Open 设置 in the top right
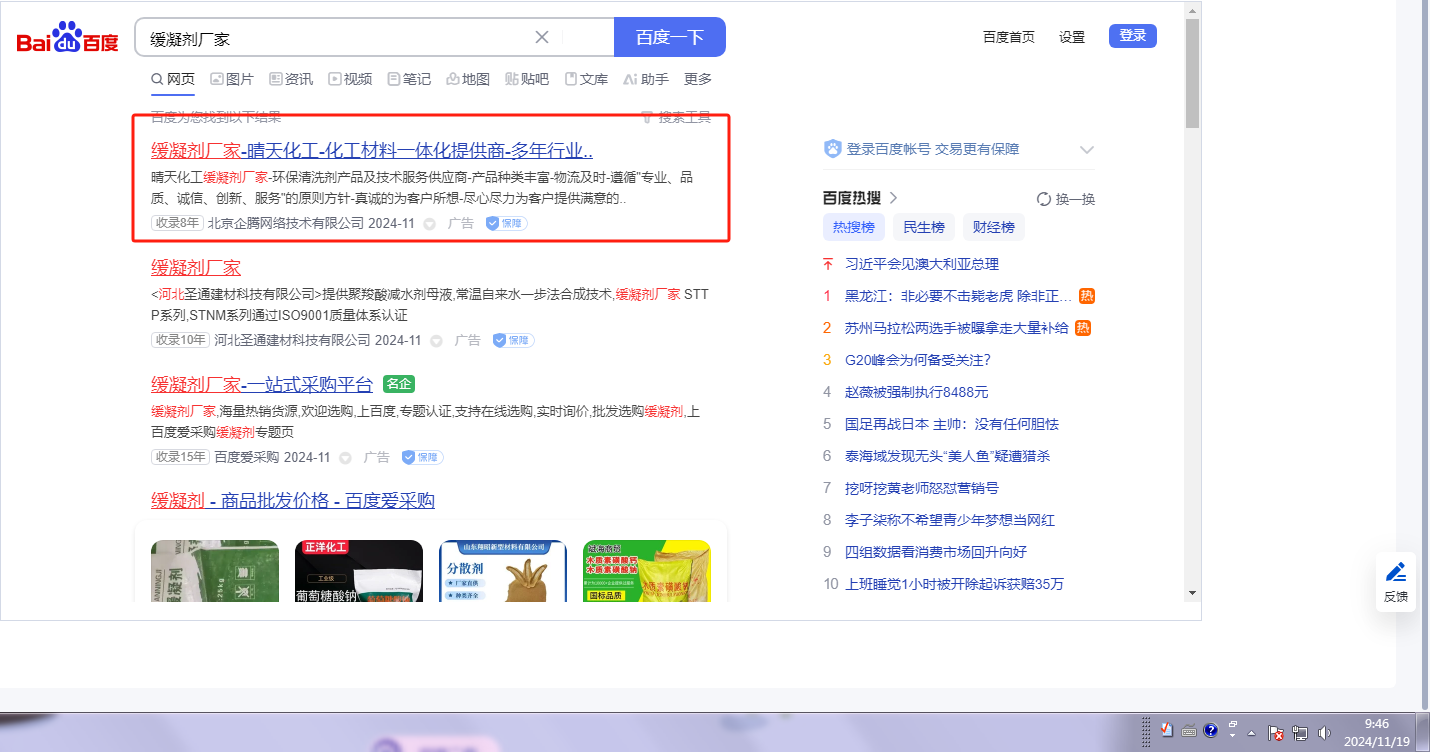1430x752 pixels. [x=1072, y=37]
